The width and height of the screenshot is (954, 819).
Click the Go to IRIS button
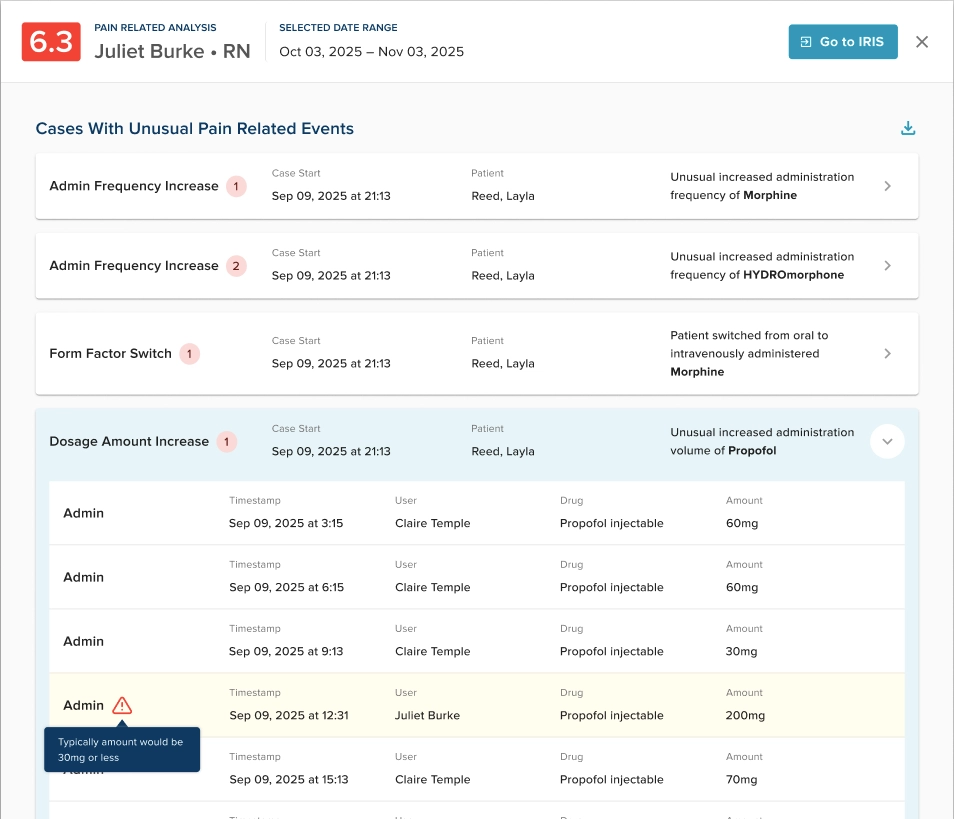843,41
